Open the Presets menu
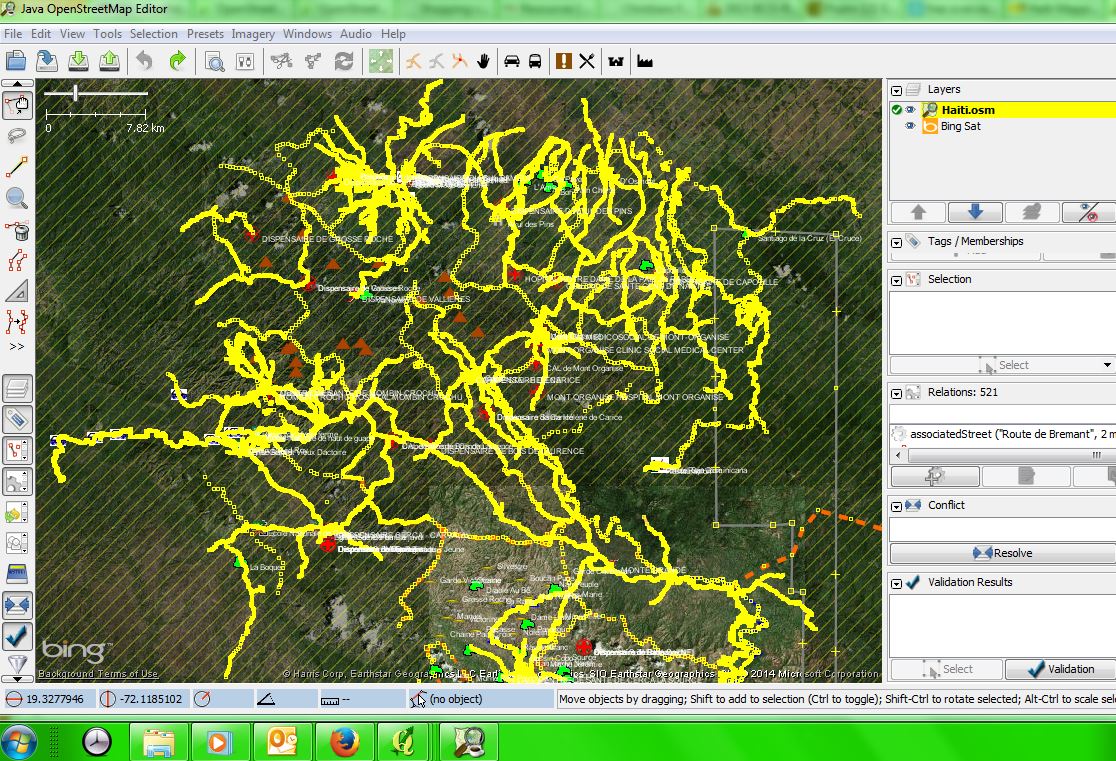Viewport: 1116px width, 761px height. click(205, 34)
